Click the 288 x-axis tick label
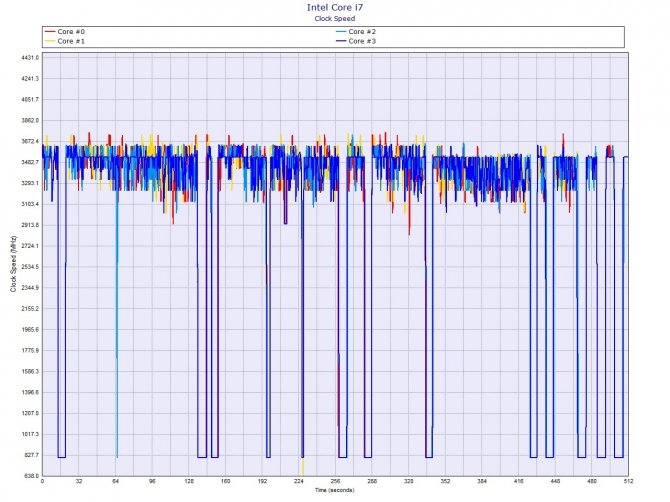This screenshot has width=670, height=502. click(372, 481)
